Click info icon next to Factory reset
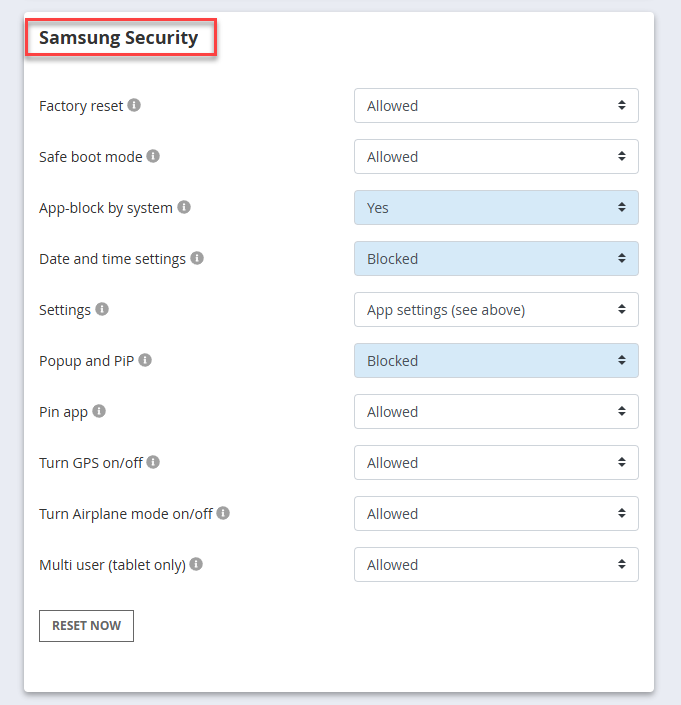Viewport: 681px width, 705px height. coord(134,105)
